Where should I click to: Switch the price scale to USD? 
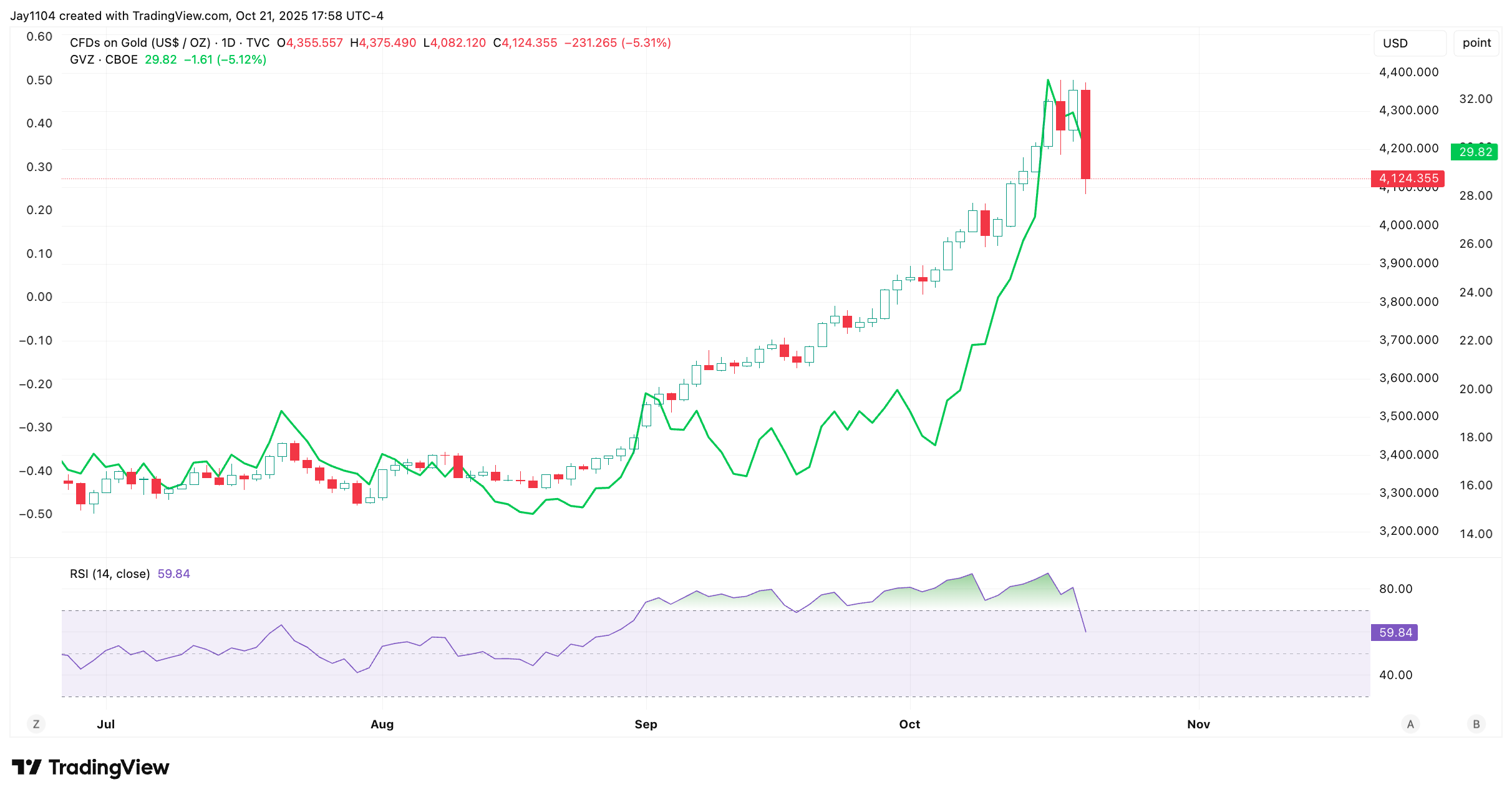pos(1410,42)
